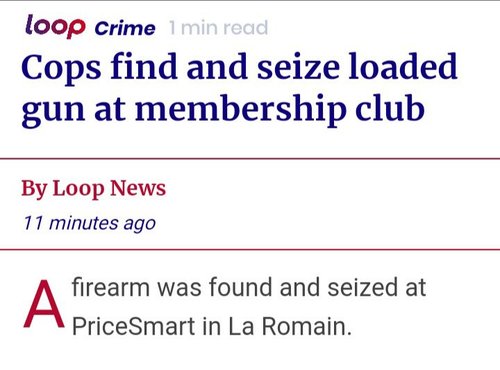
Task: Click the word 'seized' in the article body
Action: pos(363,287)
